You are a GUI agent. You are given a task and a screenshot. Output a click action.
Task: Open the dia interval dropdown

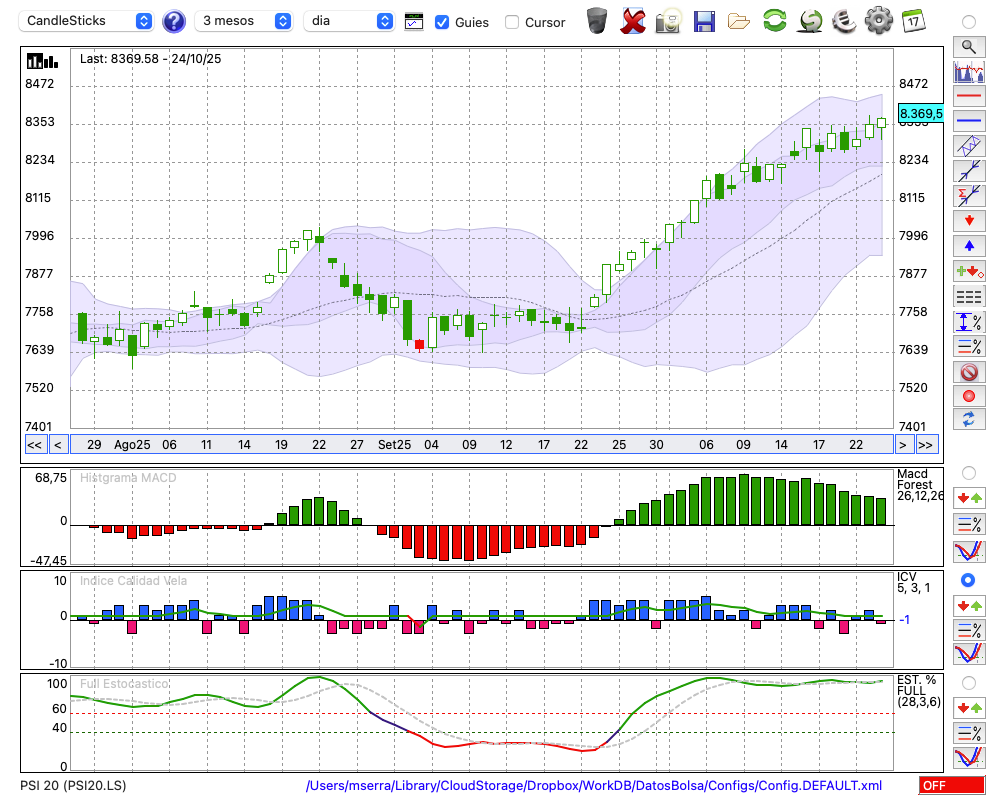pyautogui.click(x=350, y=21)
